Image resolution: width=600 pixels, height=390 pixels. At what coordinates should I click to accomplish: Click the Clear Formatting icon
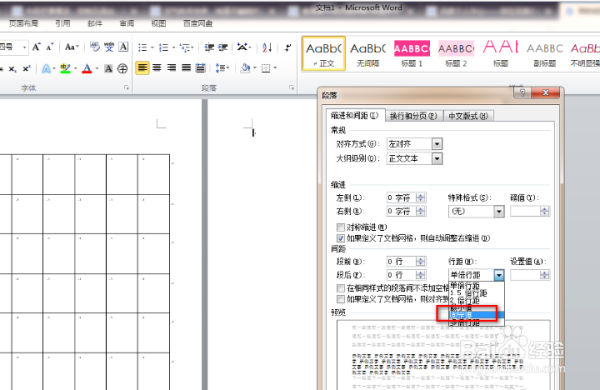click(x=95, y=47)
